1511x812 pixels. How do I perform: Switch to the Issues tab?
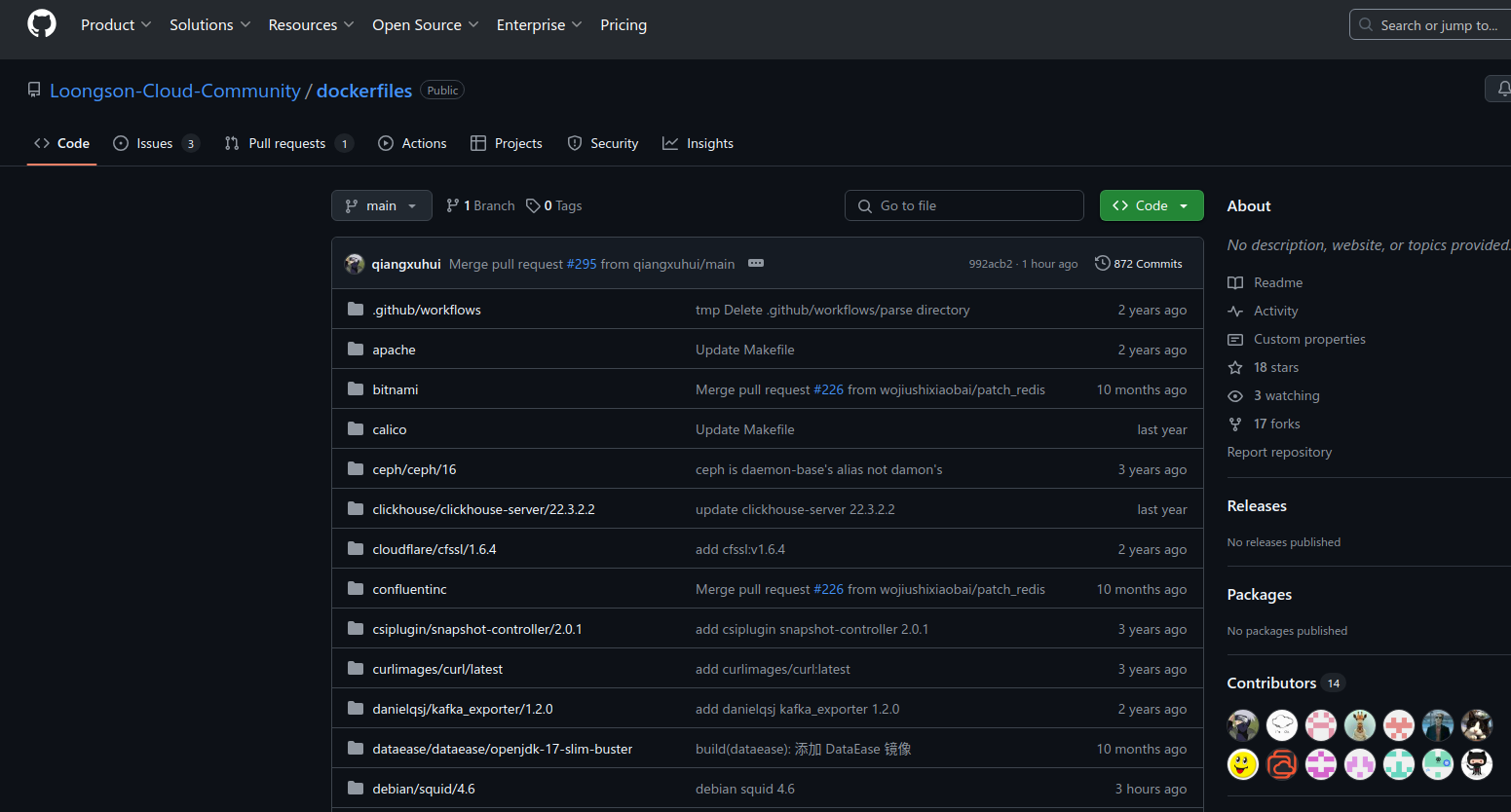pos(156,143)
